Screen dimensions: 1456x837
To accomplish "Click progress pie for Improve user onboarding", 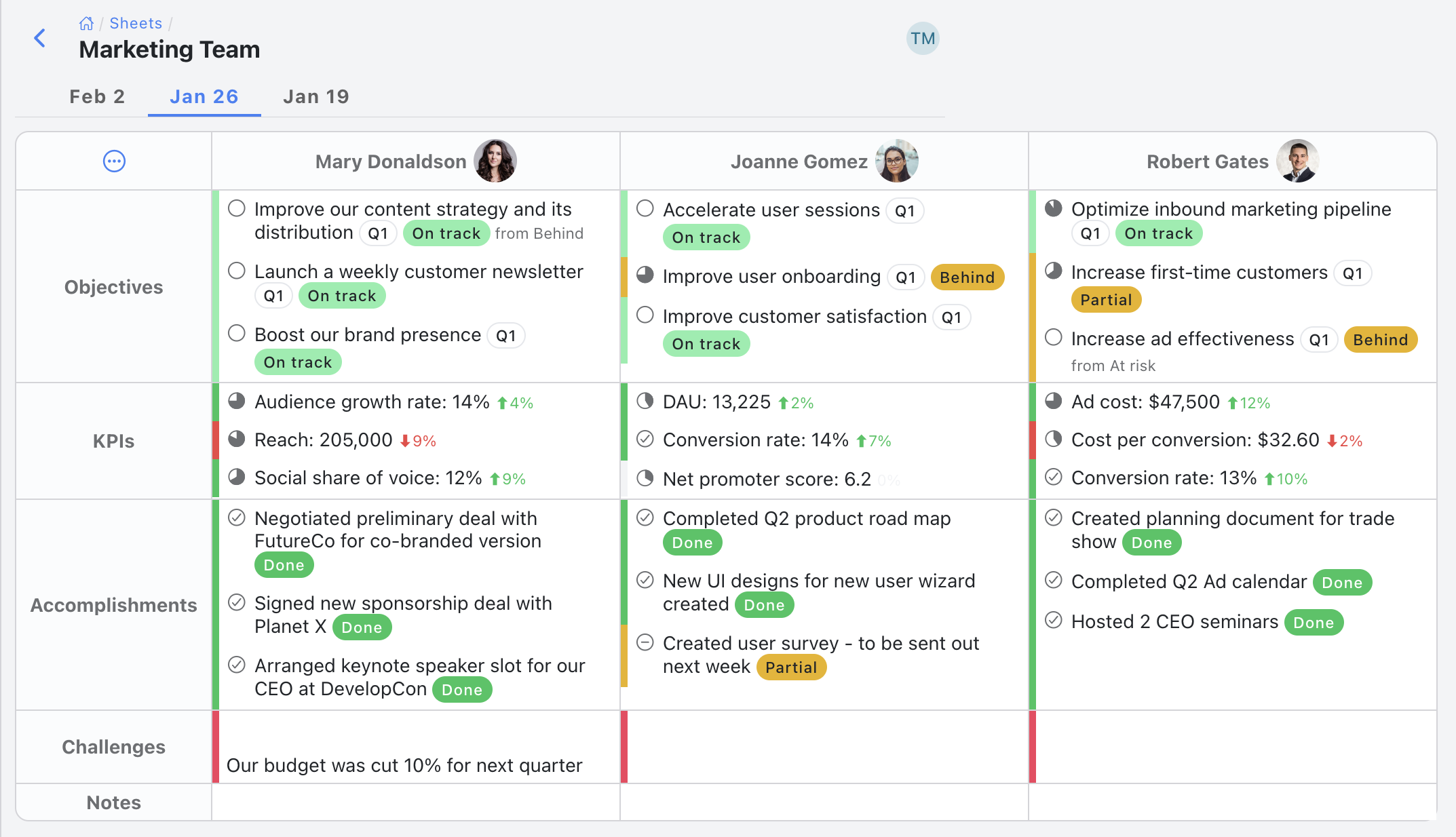I will [x=645, y=275].
